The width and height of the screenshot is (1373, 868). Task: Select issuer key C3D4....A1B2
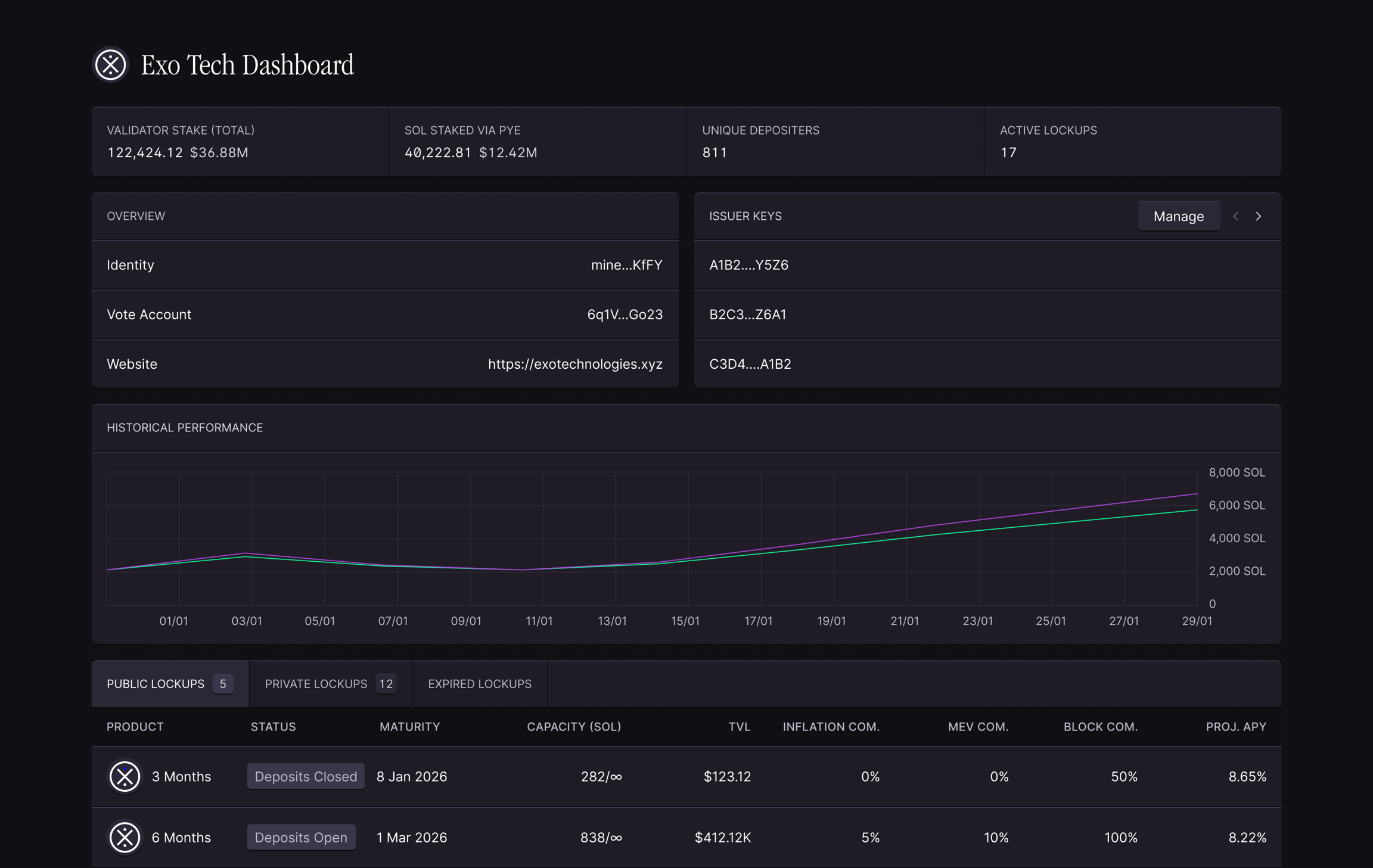750,364
